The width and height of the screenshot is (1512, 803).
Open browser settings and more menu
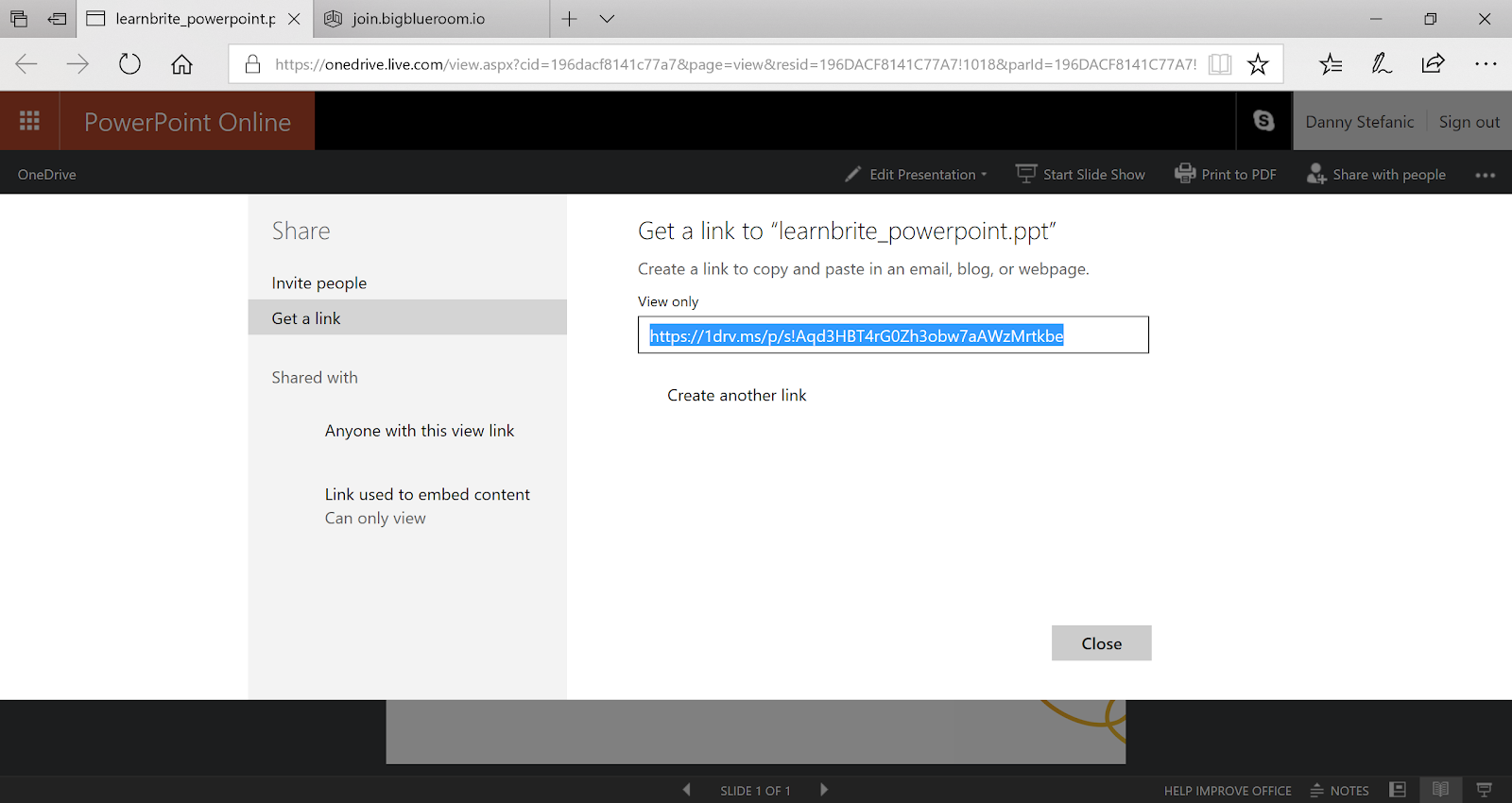1486,64
